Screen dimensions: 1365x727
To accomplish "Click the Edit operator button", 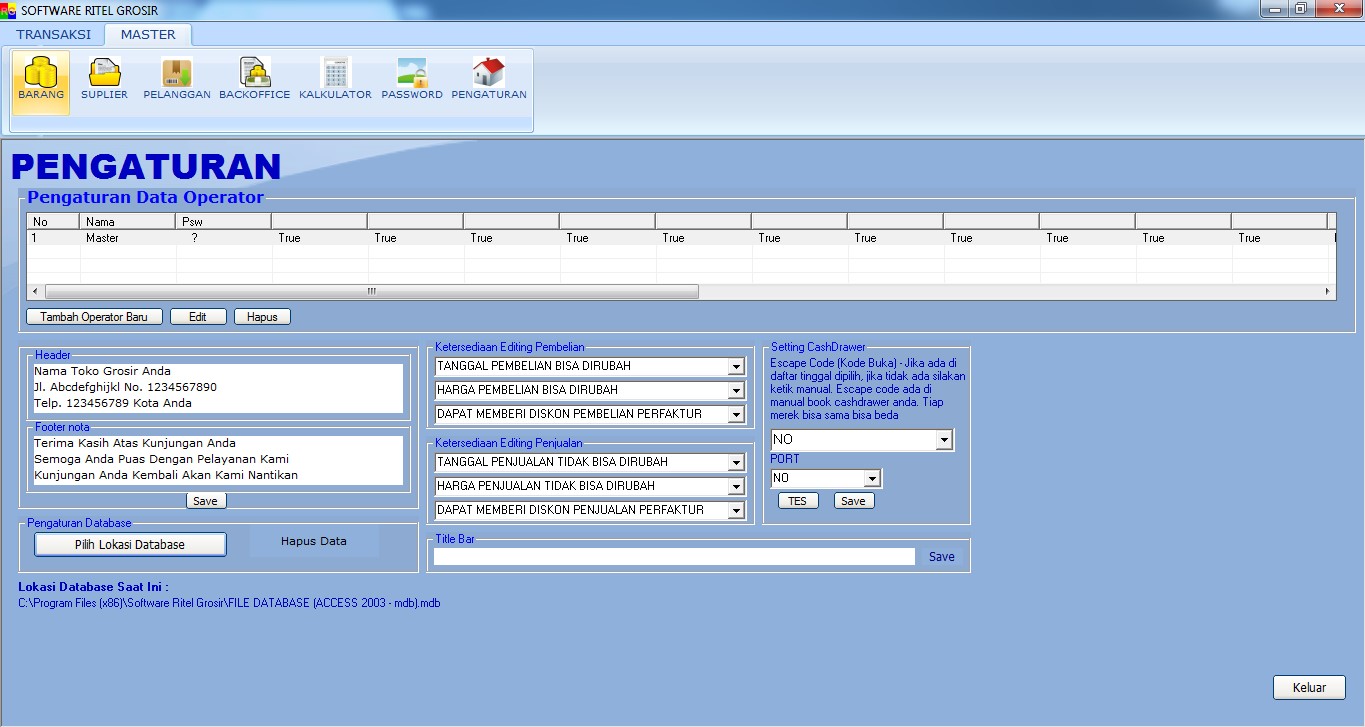I will [x=198, y=317].
